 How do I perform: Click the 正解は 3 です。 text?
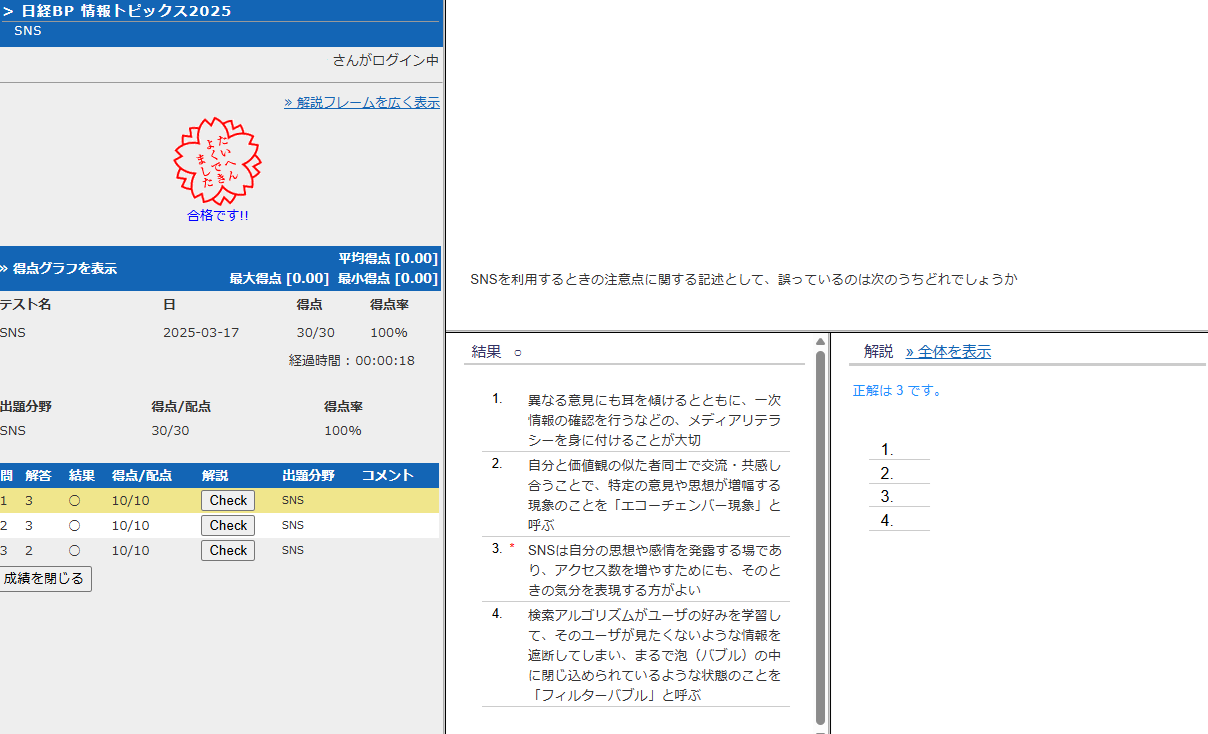[x=897, y=391]
